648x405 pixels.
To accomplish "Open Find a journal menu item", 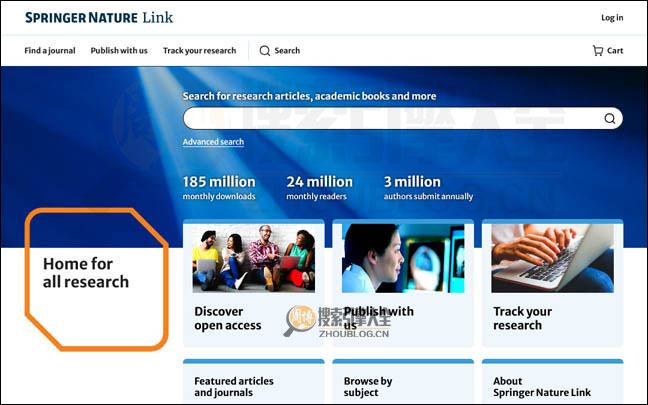I will [50, 50].
